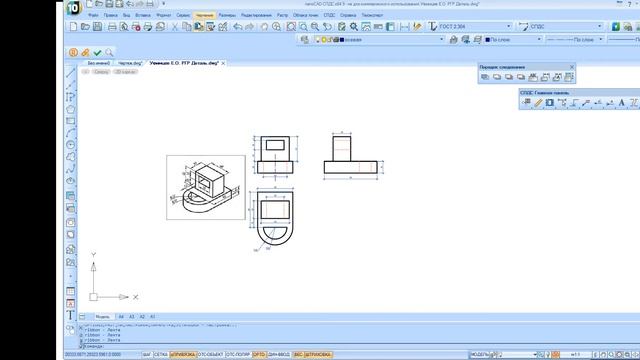Switch to the Без имени0 document tab
The image size is (640, 360).
pos(98,63)
